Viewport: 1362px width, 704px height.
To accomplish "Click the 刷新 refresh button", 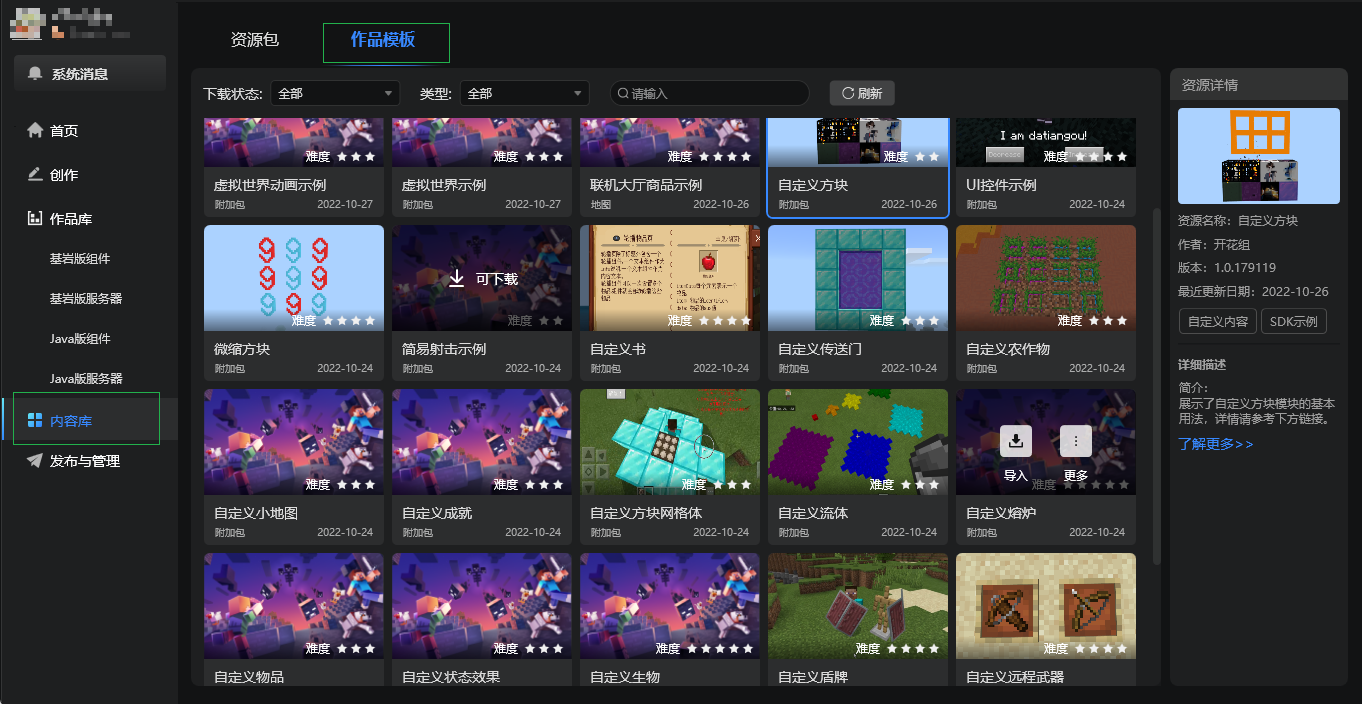I will (862, 93).
